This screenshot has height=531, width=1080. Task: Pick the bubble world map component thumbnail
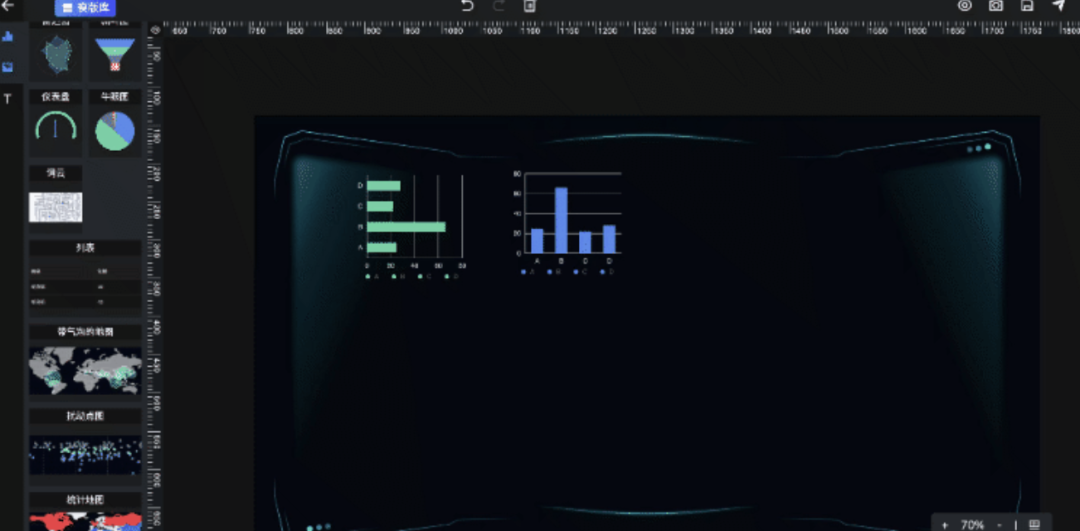tap(85, 371)
